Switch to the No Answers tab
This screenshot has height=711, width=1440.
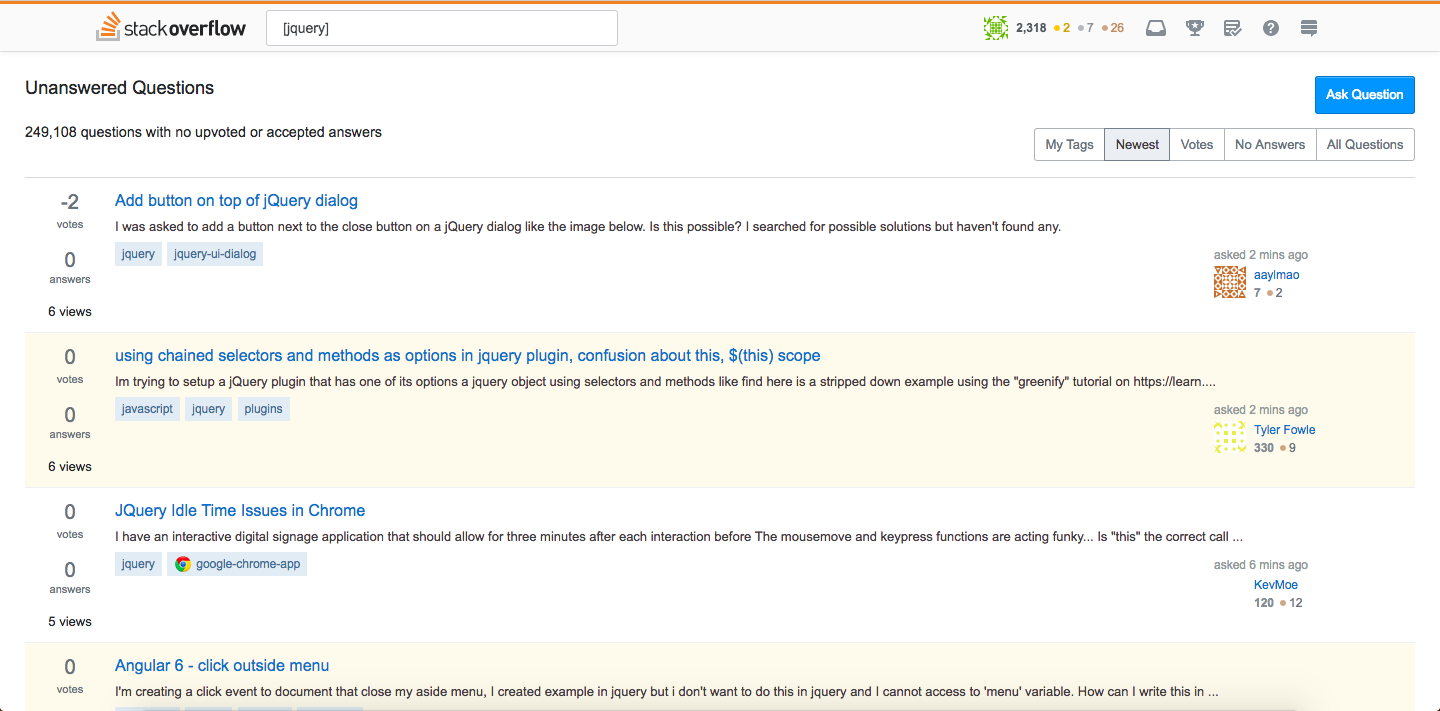1269,144
